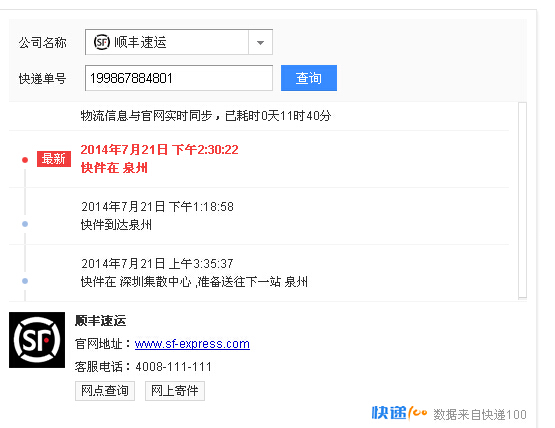Select the 顺丰速运 company combo box
The height and width of the screenshot is (428, 555).
[179, 42]
